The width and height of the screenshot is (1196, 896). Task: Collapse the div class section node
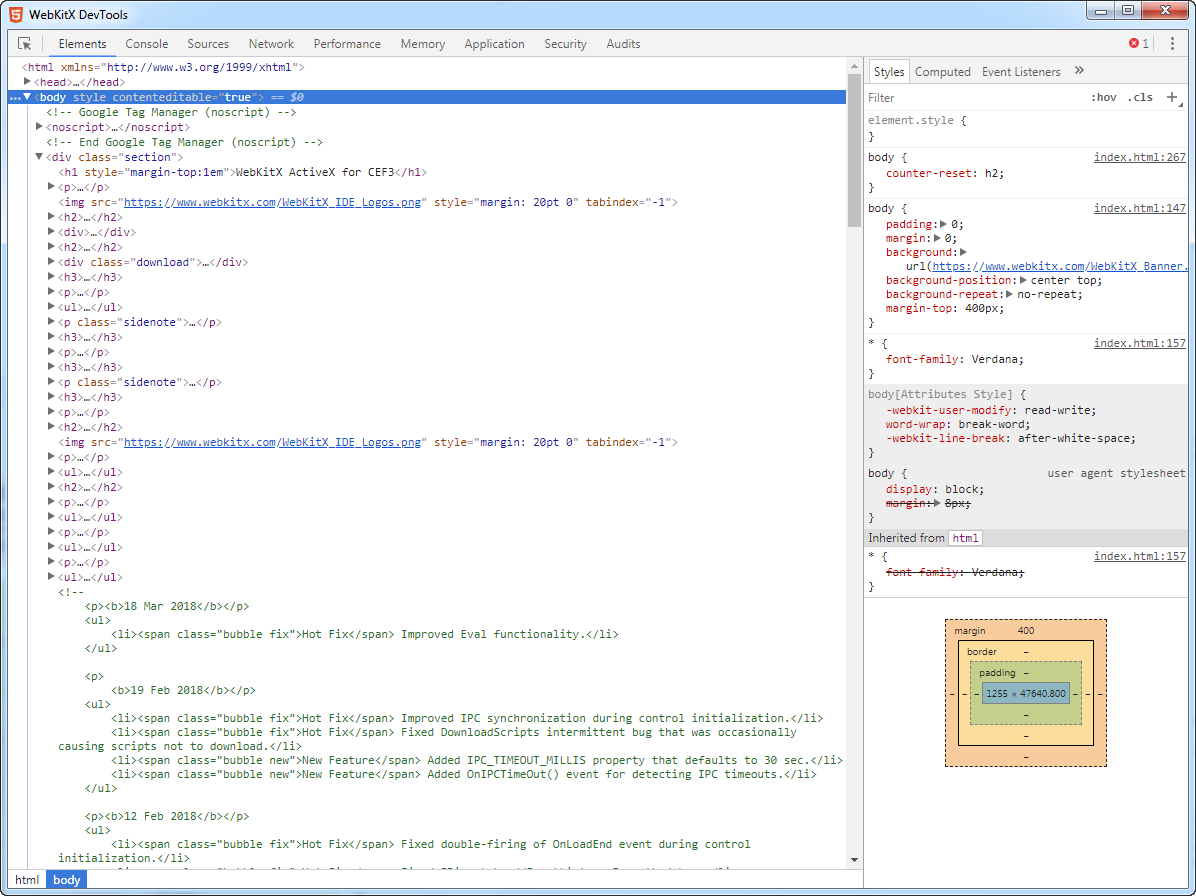pyautogui.click(x=39, y=157)
